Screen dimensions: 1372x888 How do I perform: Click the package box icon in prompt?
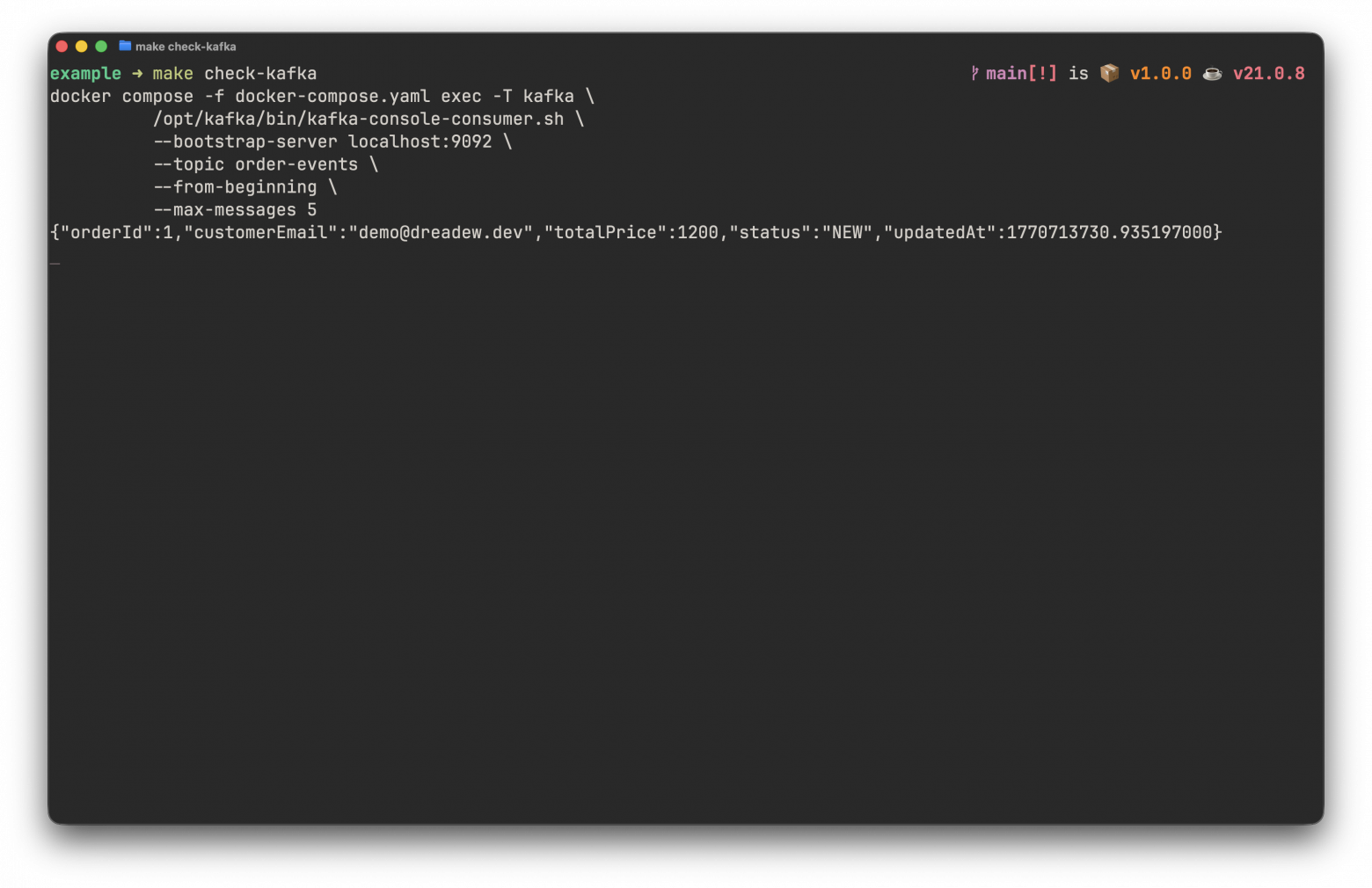click(x=1110, y=73)
